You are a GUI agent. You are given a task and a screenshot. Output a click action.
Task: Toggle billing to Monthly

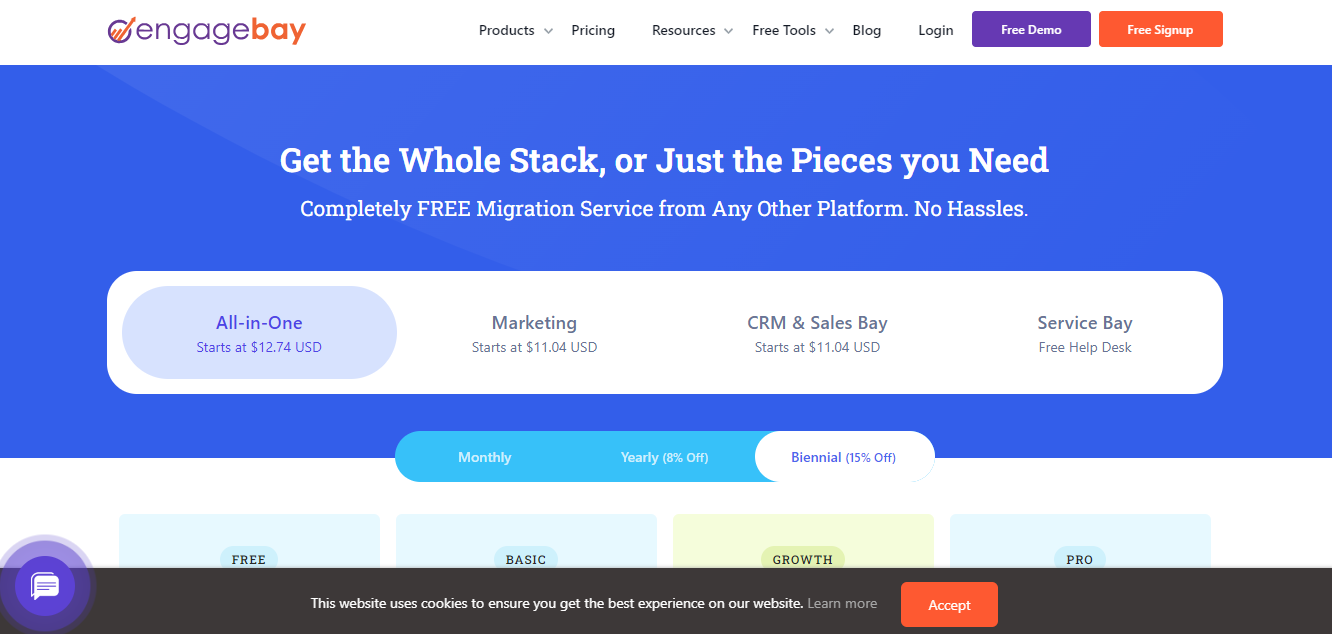(x=484, y=457)
